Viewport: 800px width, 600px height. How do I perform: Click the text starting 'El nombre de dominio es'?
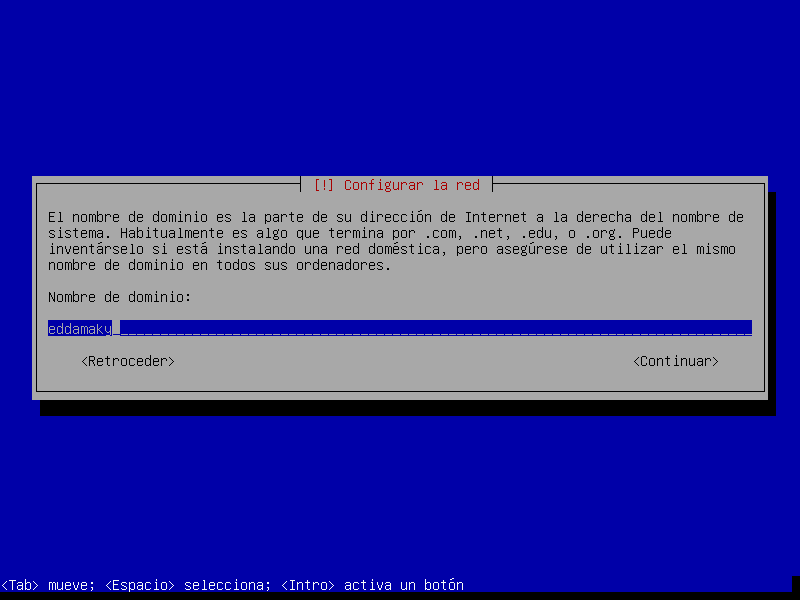pos(396,241)
